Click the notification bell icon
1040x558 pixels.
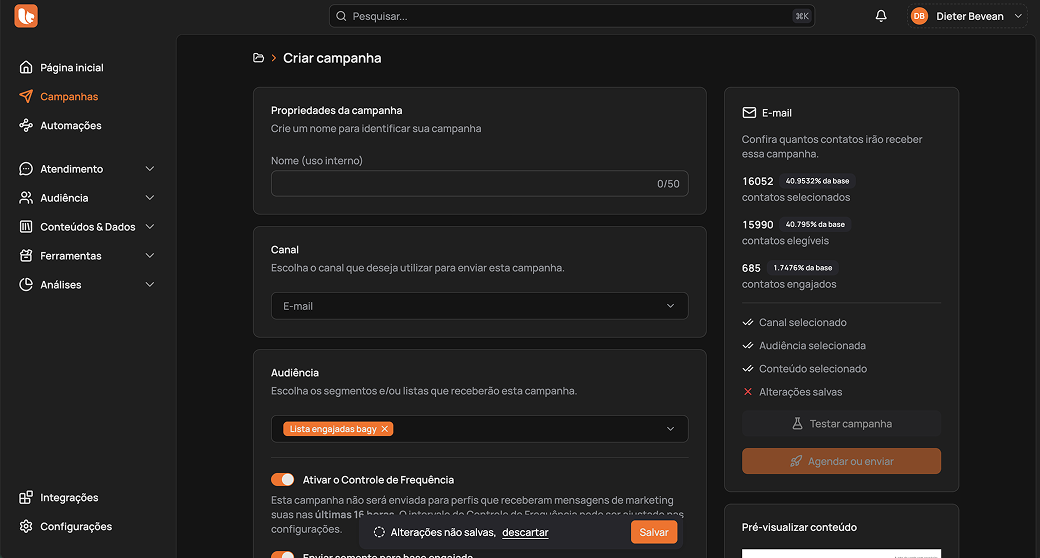click(881, 16)
